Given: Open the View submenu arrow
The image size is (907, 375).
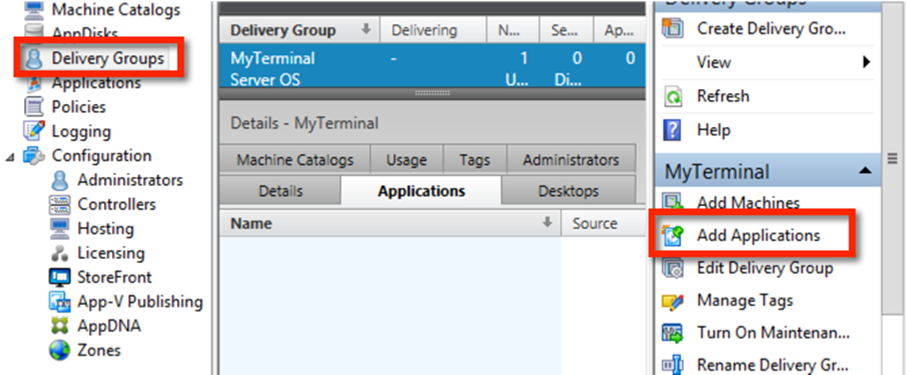Looking at the screenshot, I should pyautogui.click(x=867, y=62).
